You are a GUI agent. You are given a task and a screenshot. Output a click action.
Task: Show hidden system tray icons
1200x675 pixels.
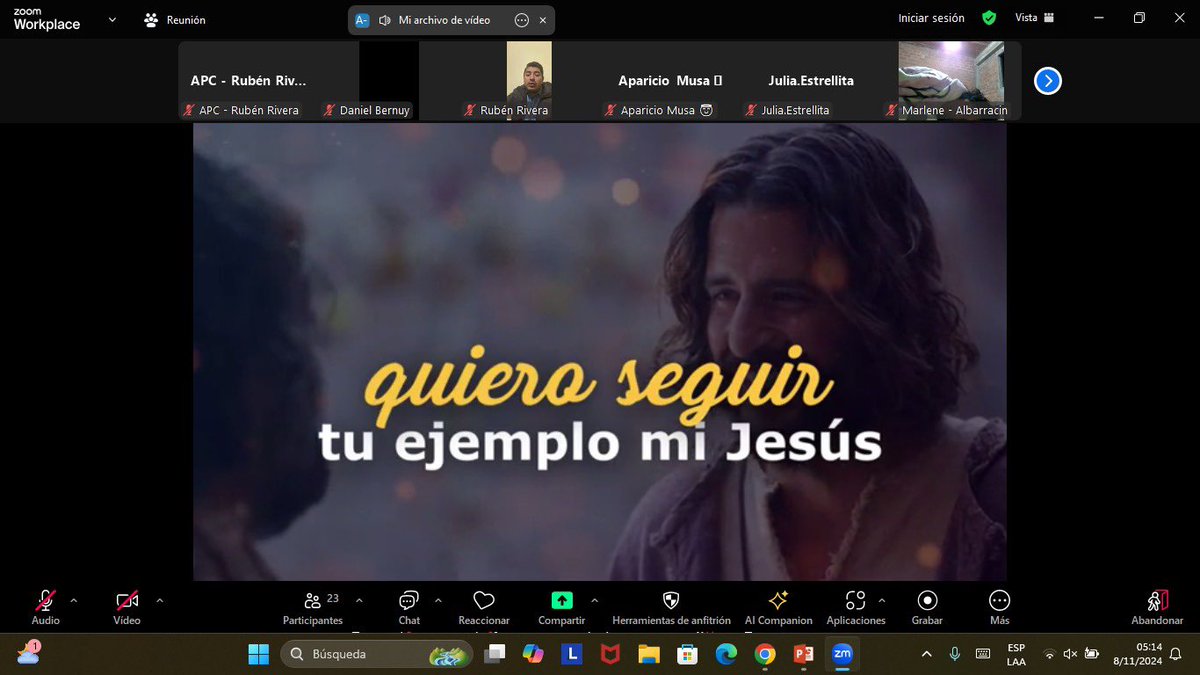[x=927, y=654]
